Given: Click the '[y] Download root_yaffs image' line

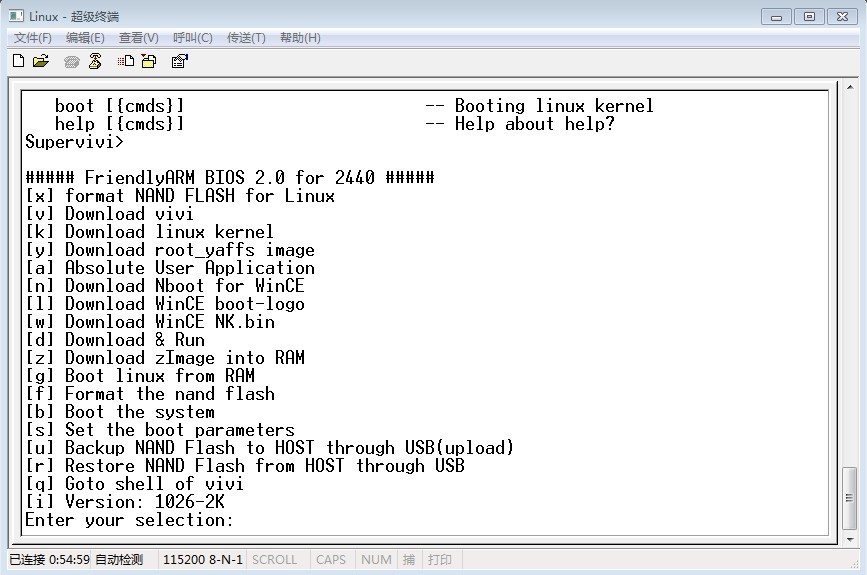Looking at the screenshot, I should pos(170,250).
